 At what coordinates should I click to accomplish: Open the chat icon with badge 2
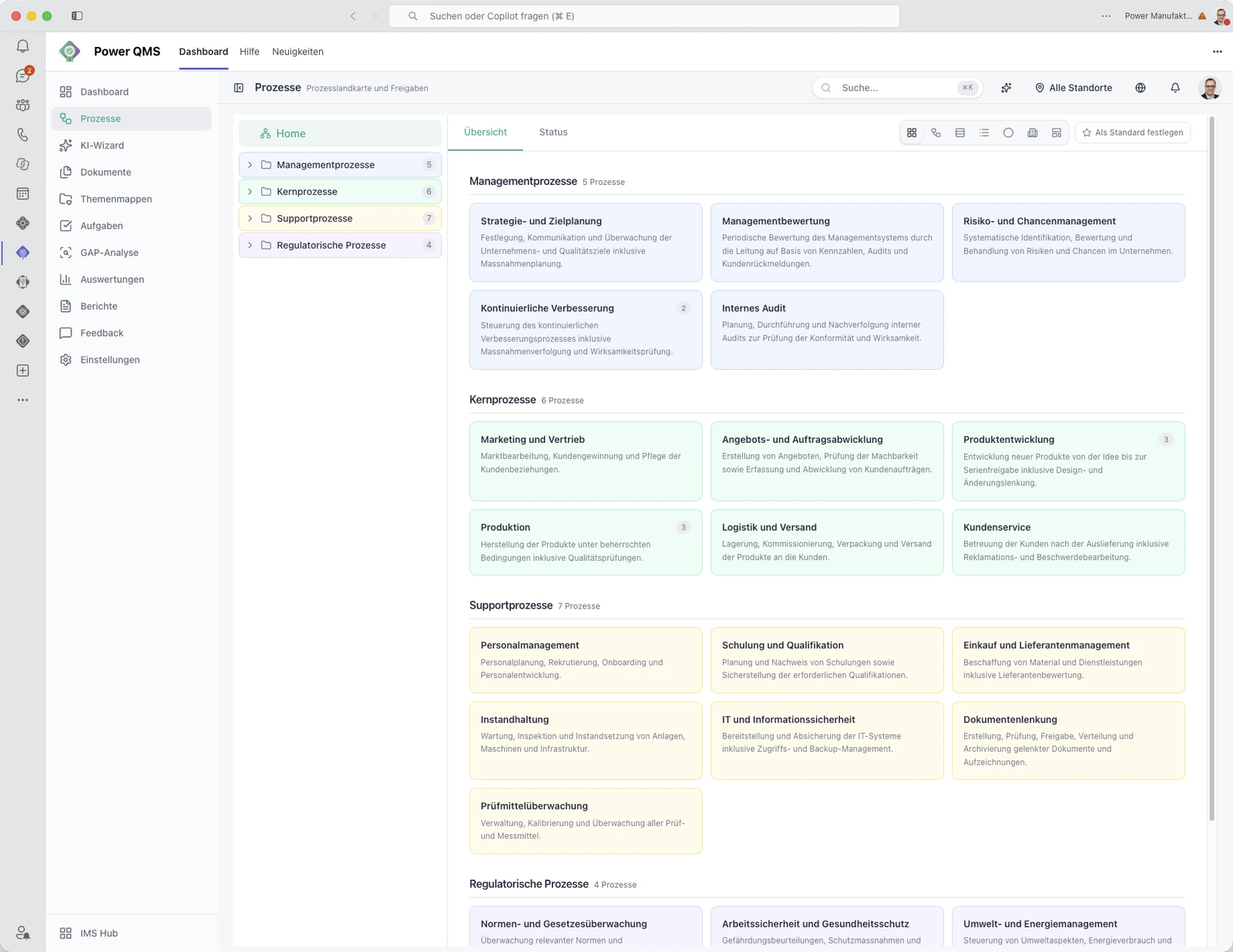click(x=23, y=75)
